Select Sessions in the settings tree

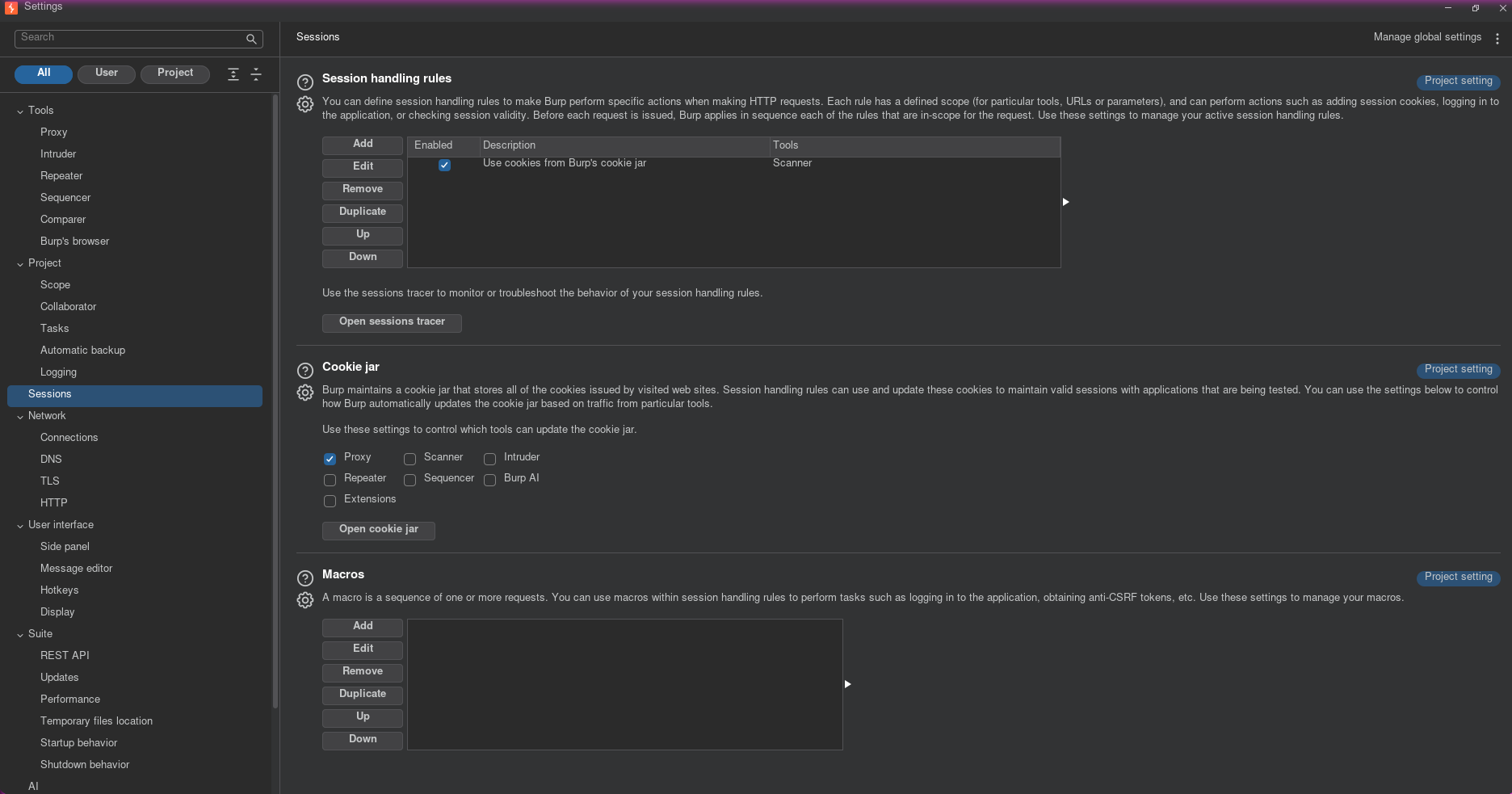[x=135, y=395]
